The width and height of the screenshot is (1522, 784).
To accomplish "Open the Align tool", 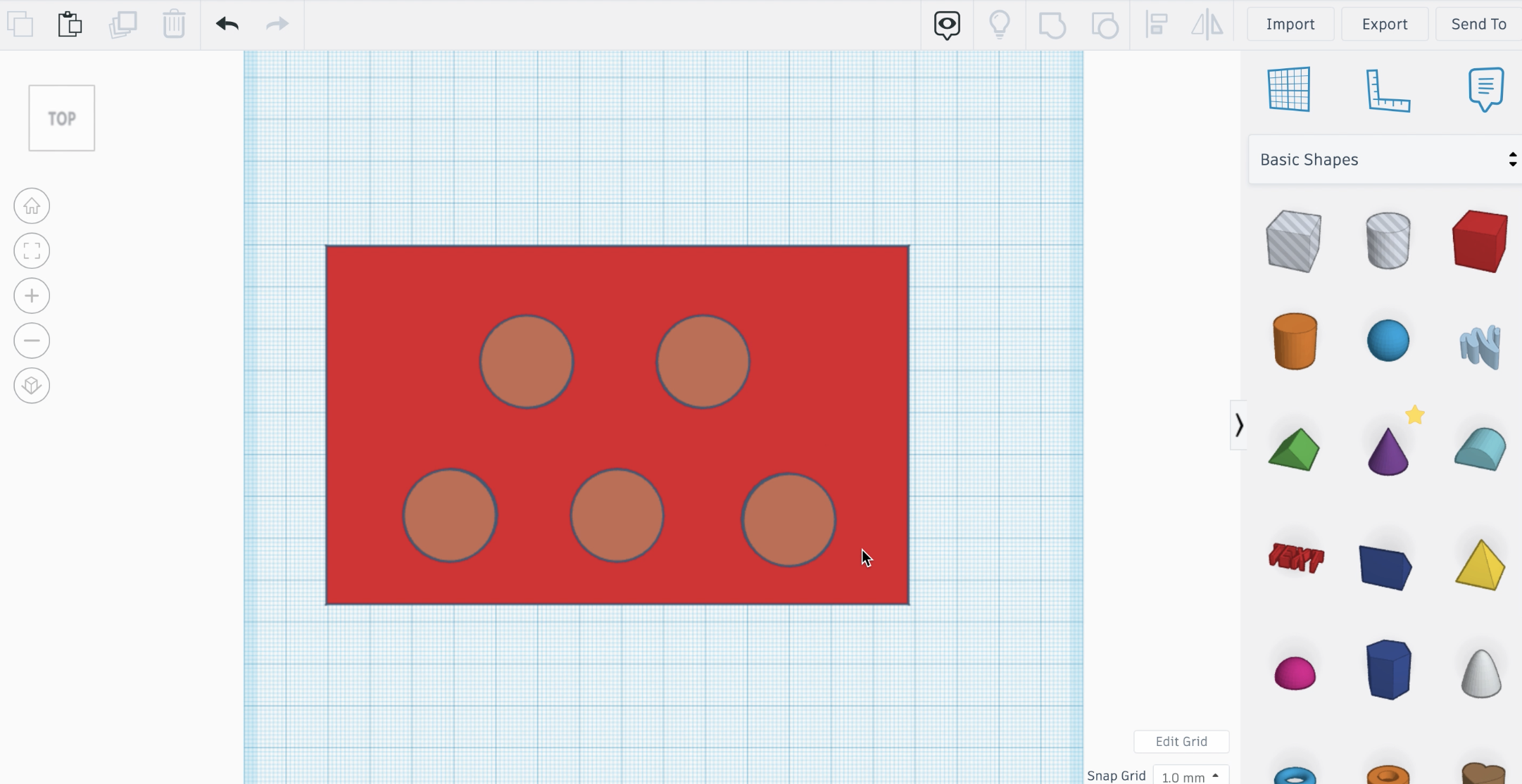I will click(x=1157, y=25).
